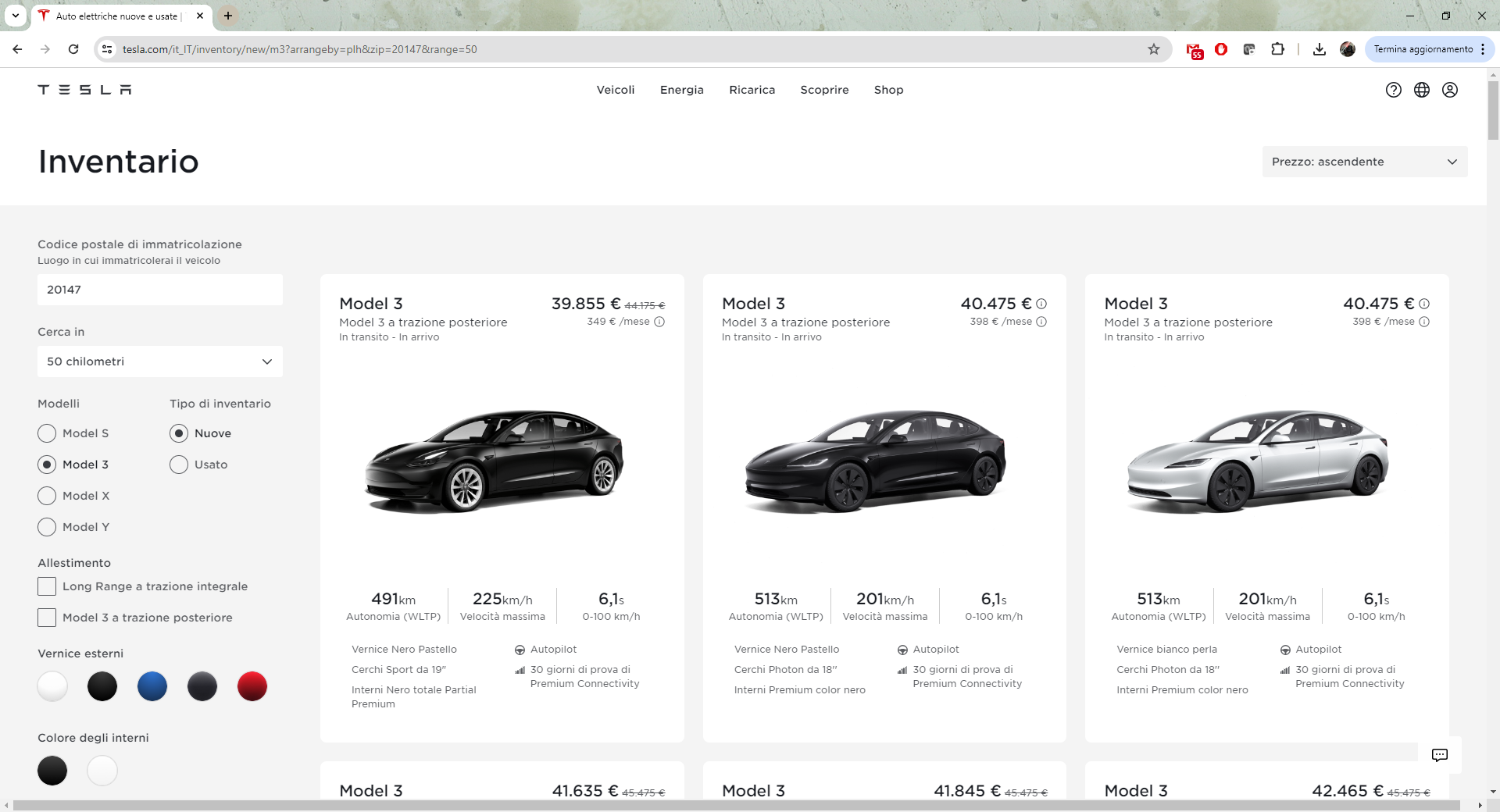This screenshot has width=1500, height=812.
Task: Open a new browser tab
Action: [228, 16]
